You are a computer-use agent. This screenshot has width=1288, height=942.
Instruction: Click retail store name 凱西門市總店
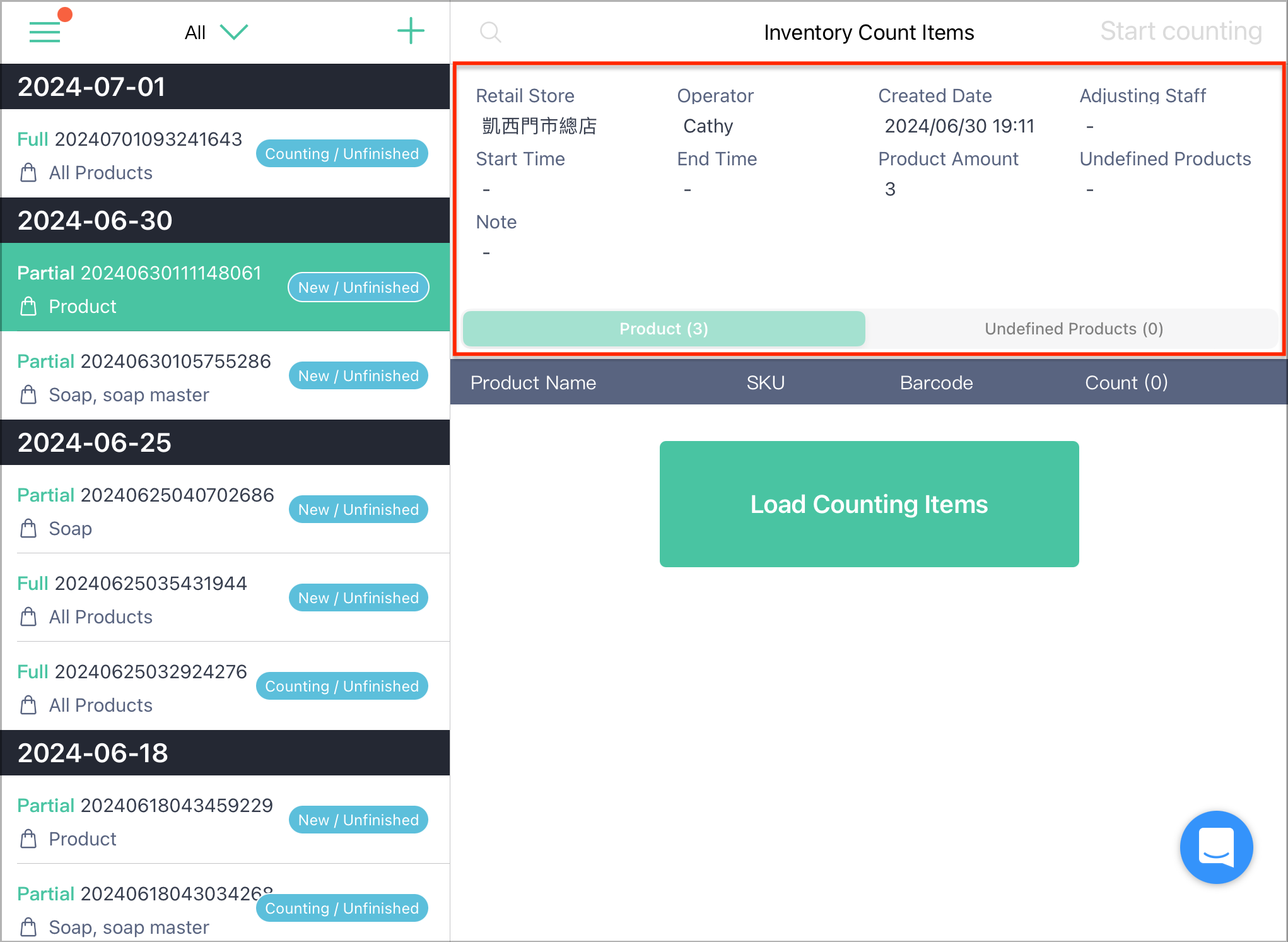tap(539, 126)
